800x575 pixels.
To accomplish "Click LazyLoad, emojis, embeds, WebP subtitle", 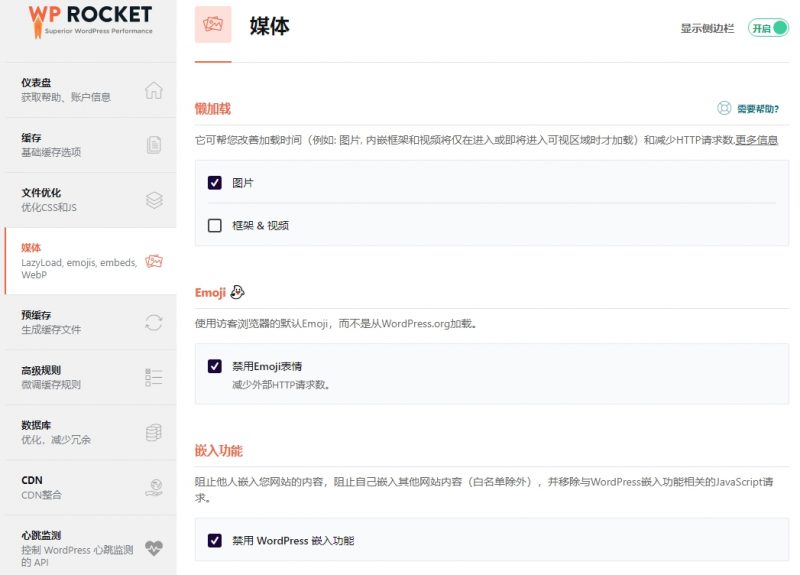I will click(x=79, y=268).
